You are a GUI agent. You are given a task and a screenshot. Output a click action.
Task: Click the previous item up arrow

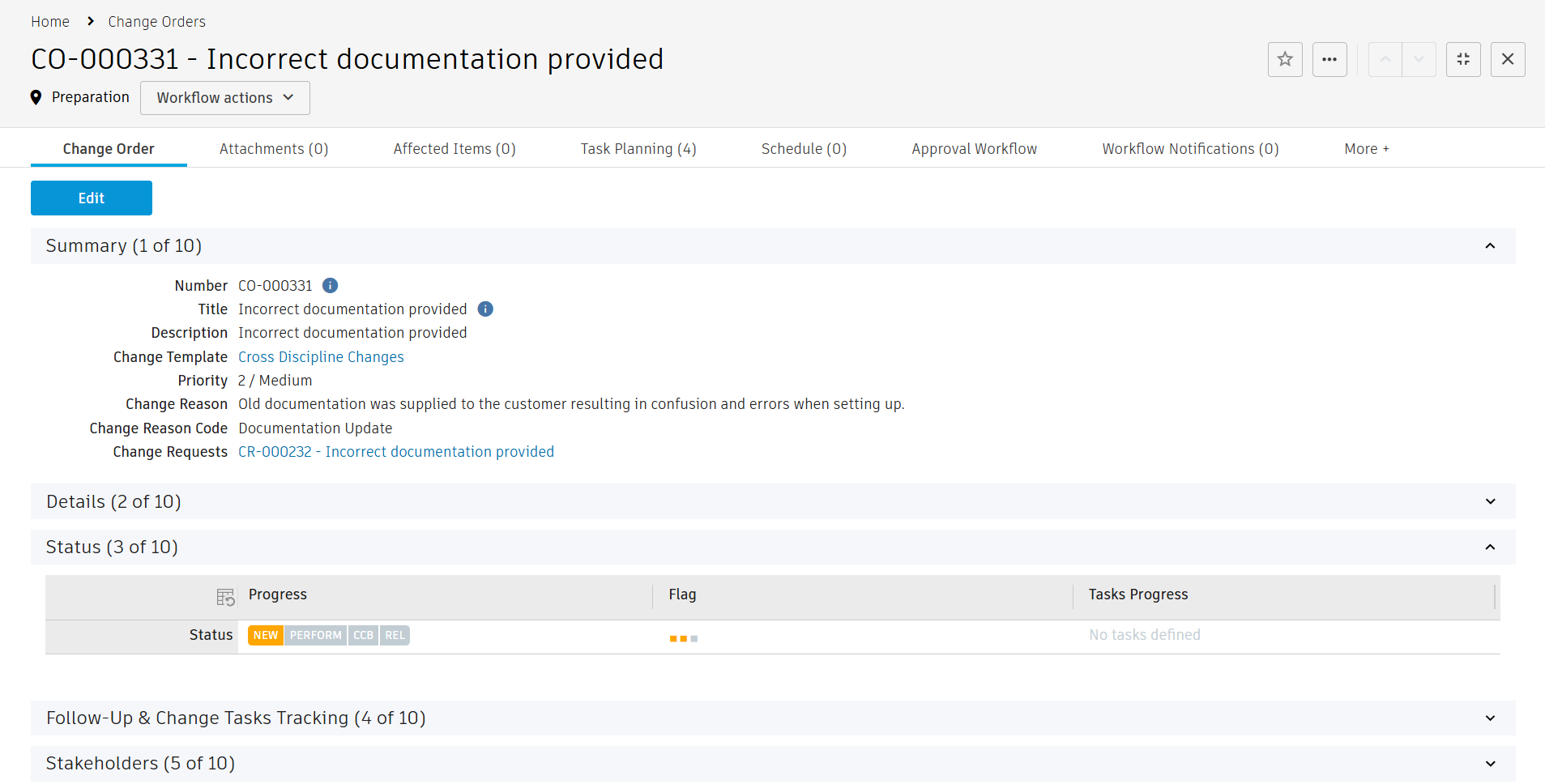[1385, 59]
